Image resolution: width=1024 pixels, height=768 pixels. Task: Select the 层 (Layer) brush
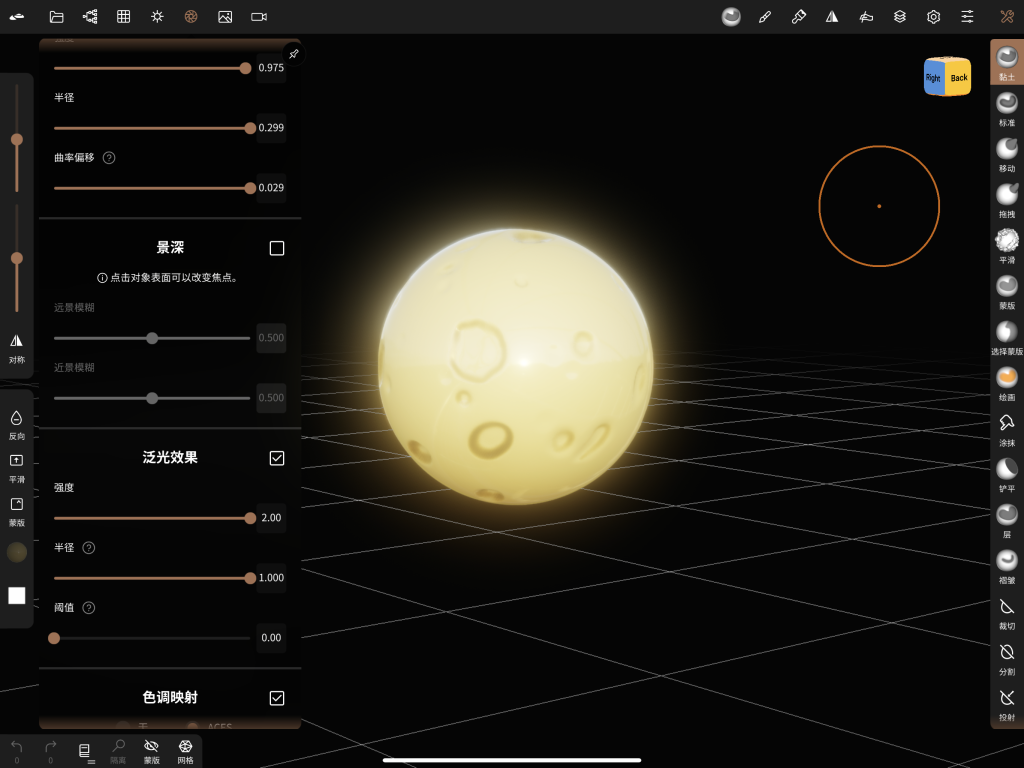pos(1006,520)
